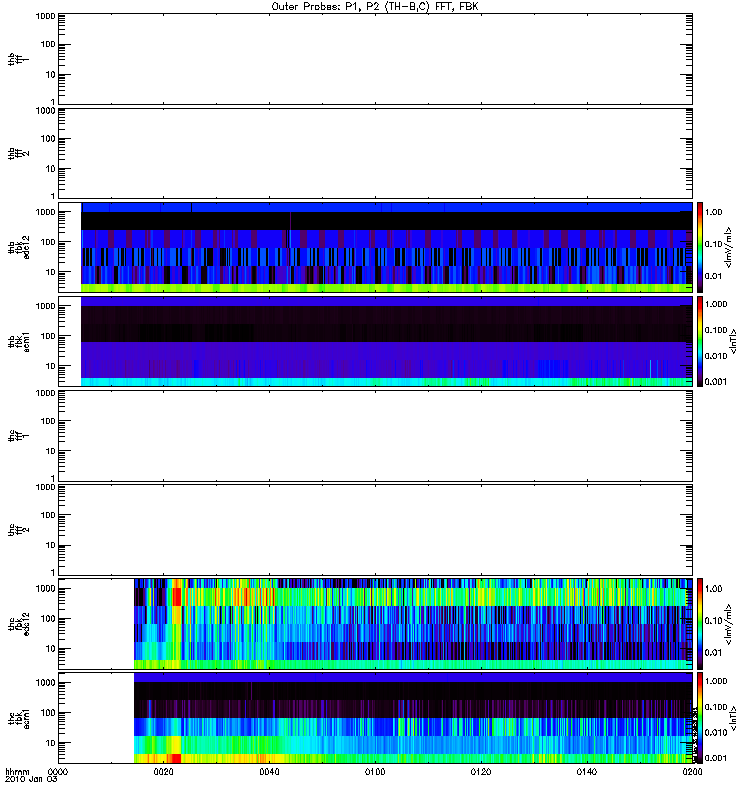
Task: Click the "10" tick label of thc fff 1
Action: [51, 451]
